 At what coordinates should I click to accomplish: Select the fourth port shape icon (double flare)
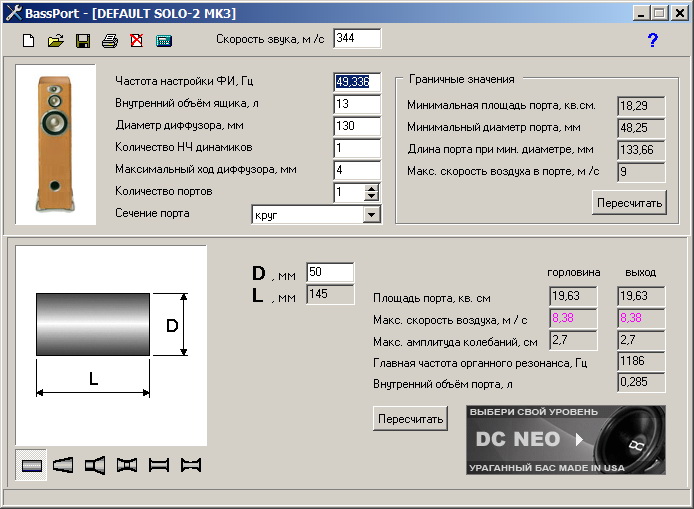point(127,465)
